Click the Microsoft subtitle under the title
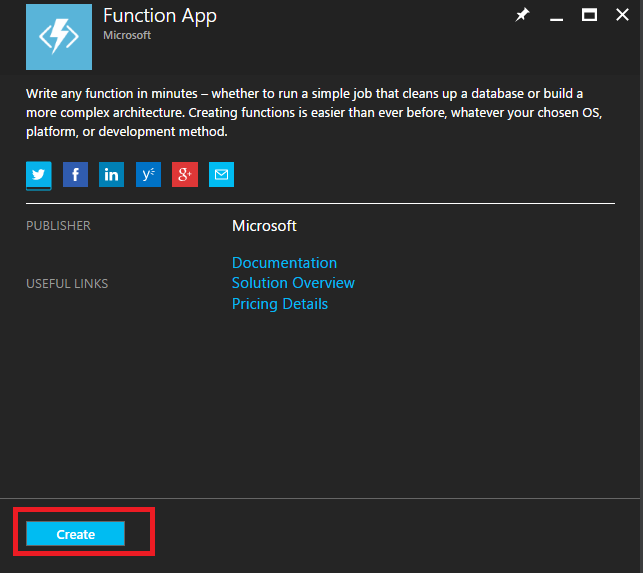 pyautogui.click(x=127, y=35)
